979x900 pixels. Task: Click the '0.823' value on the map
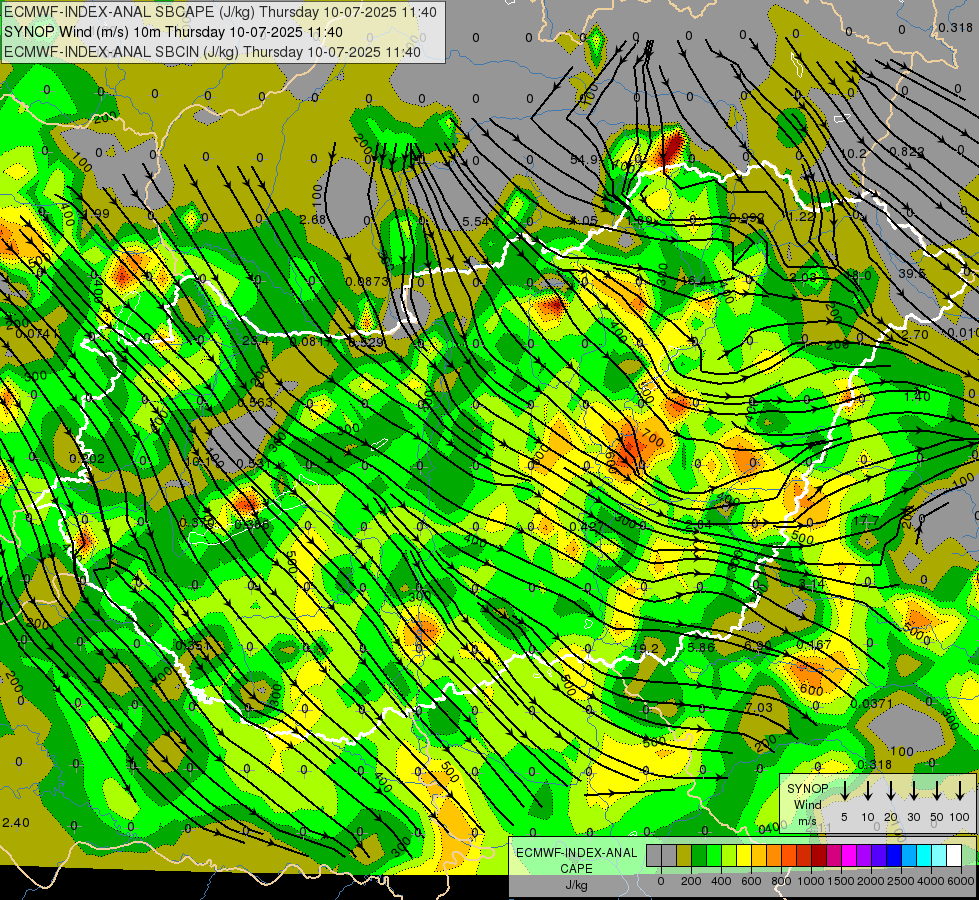(x=907, y=151)
